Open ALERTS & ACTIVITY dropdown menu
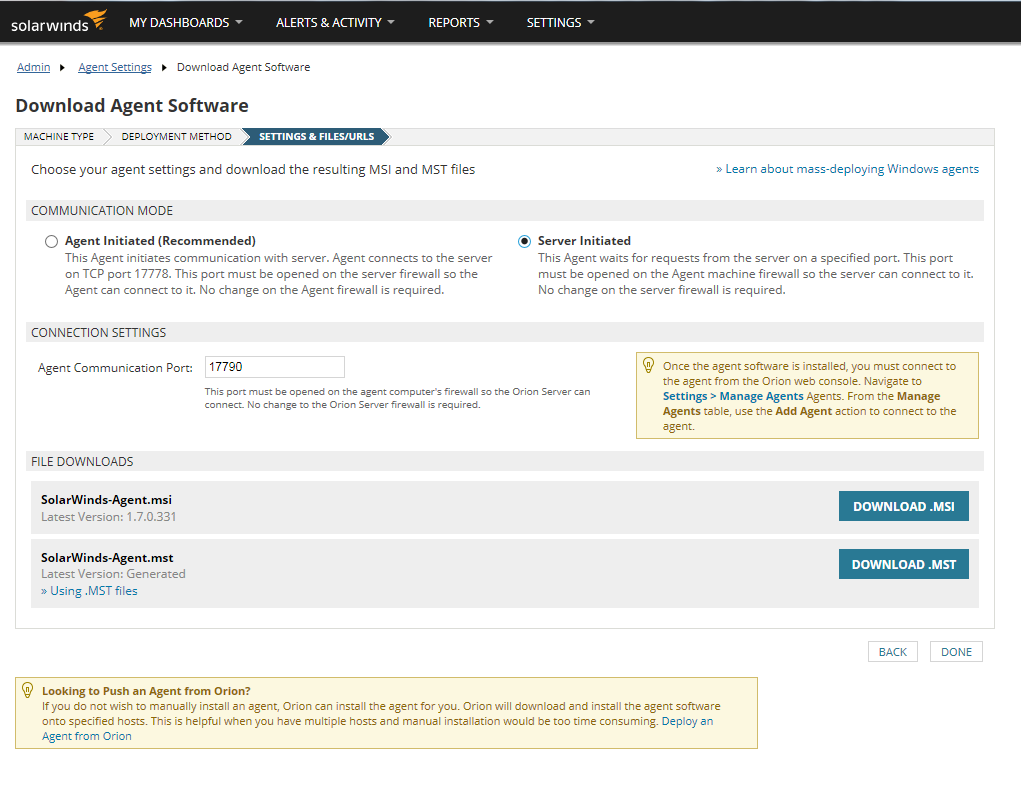 pyautogui.click(x=335, y=22)
